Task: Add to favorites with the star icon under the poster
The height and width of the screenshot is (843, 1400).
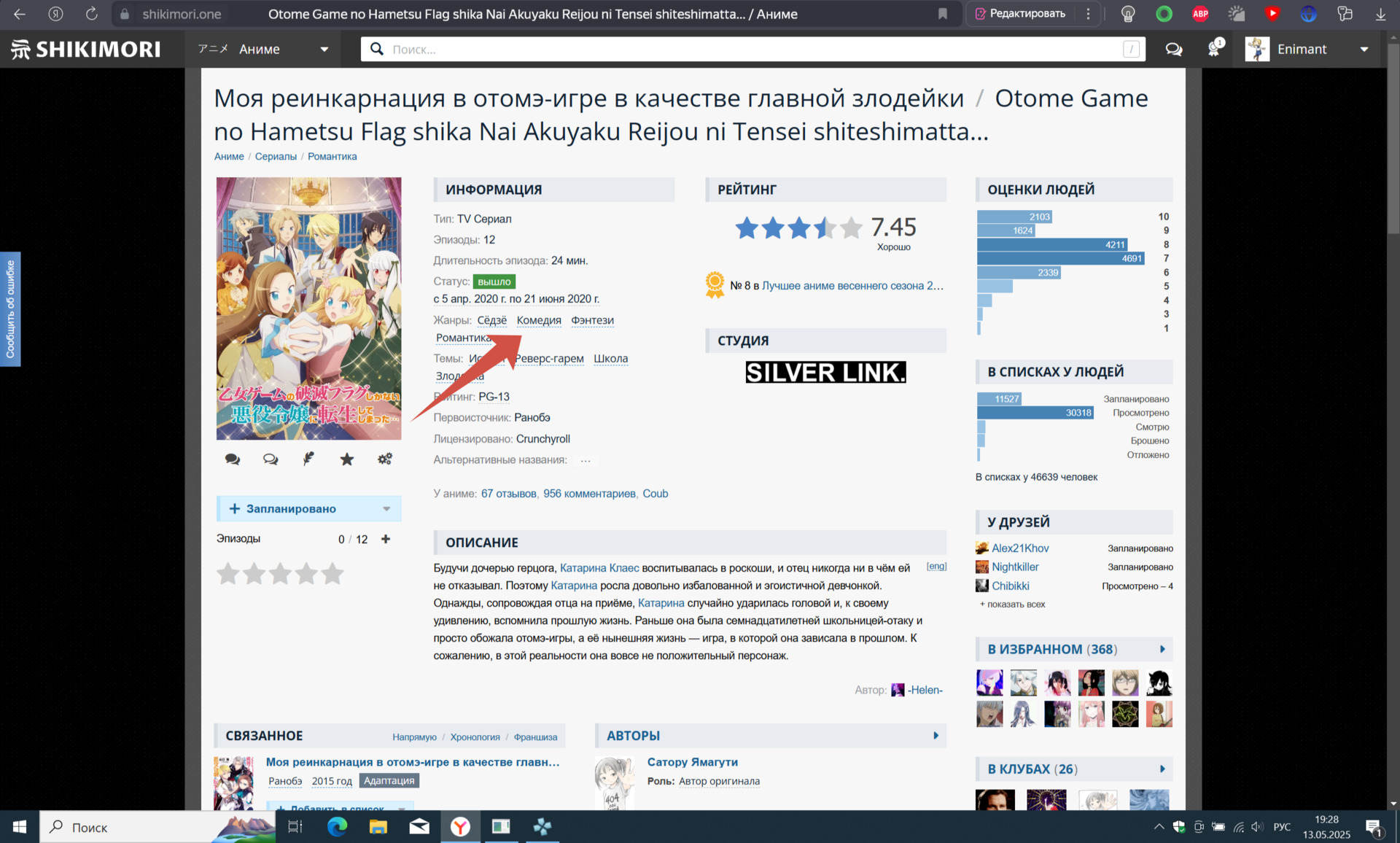Action: click(347, 459)
